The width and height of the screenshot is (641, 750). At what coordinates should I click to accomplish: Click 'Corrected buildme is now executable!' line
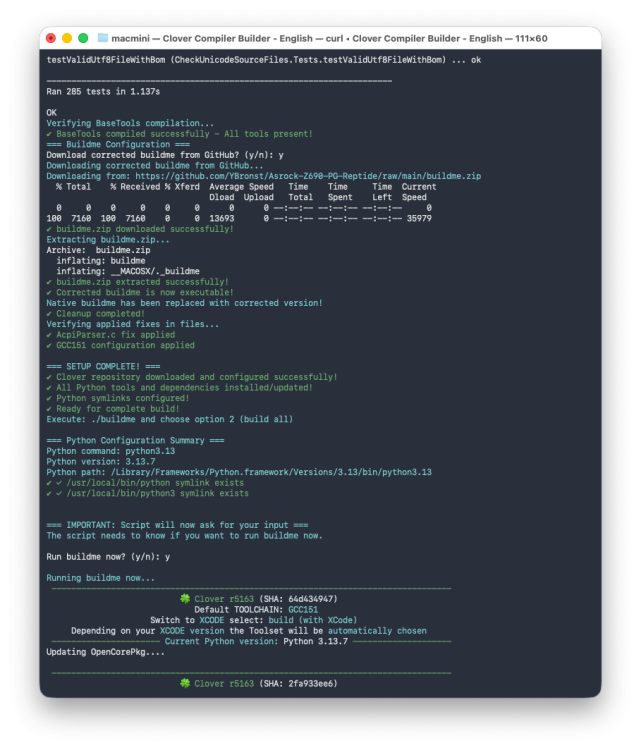[x=140, y=292]
